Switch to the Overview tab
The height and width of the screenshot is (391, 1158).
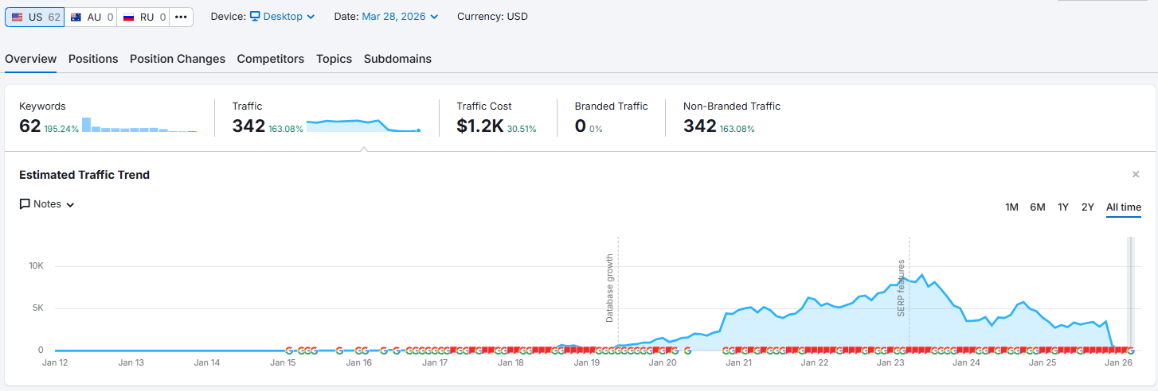coord(31,59)
